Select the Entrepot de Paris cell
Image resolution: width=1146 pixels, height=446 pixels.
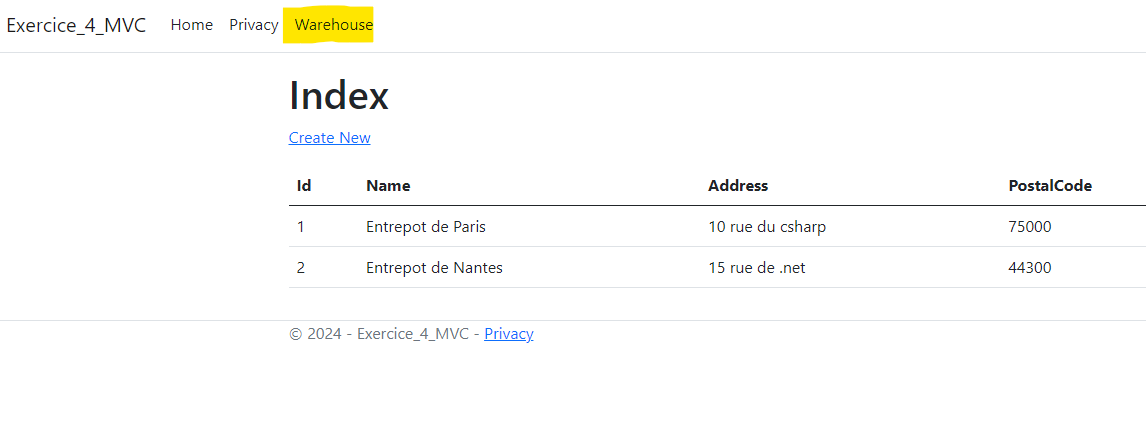[x=426, y=227]
